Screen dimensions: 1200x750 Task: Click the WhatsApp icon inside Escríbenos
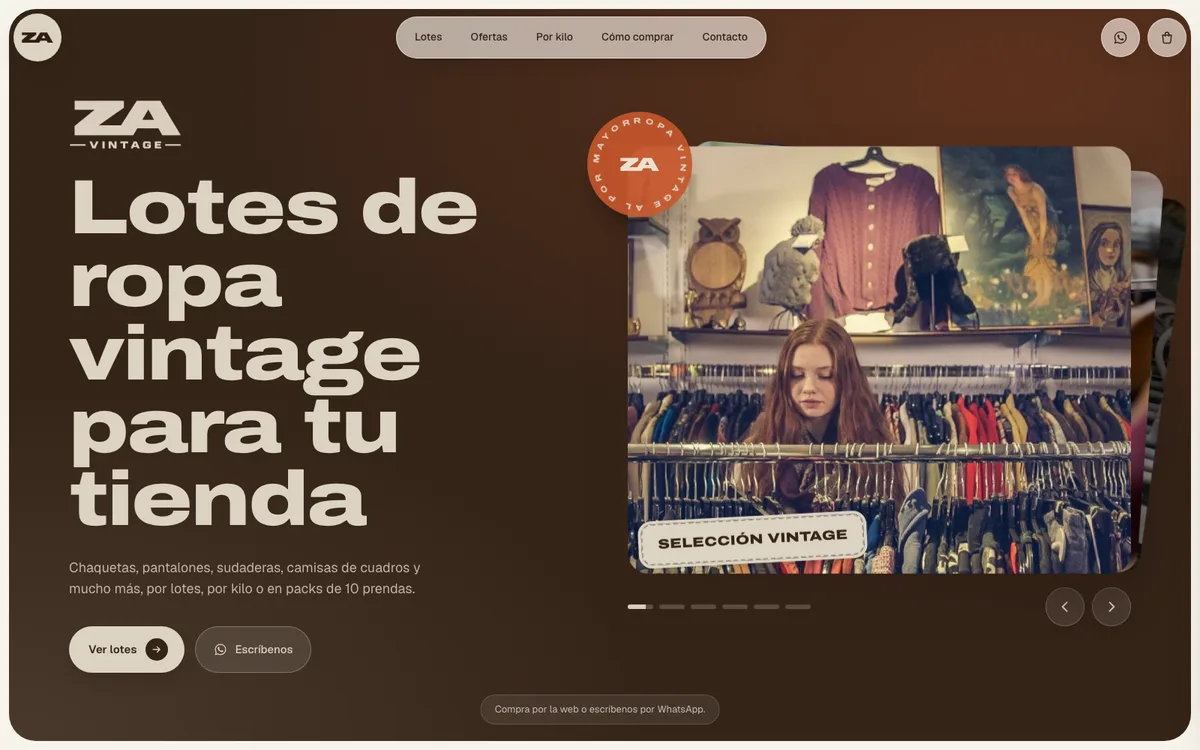point(221,649)
